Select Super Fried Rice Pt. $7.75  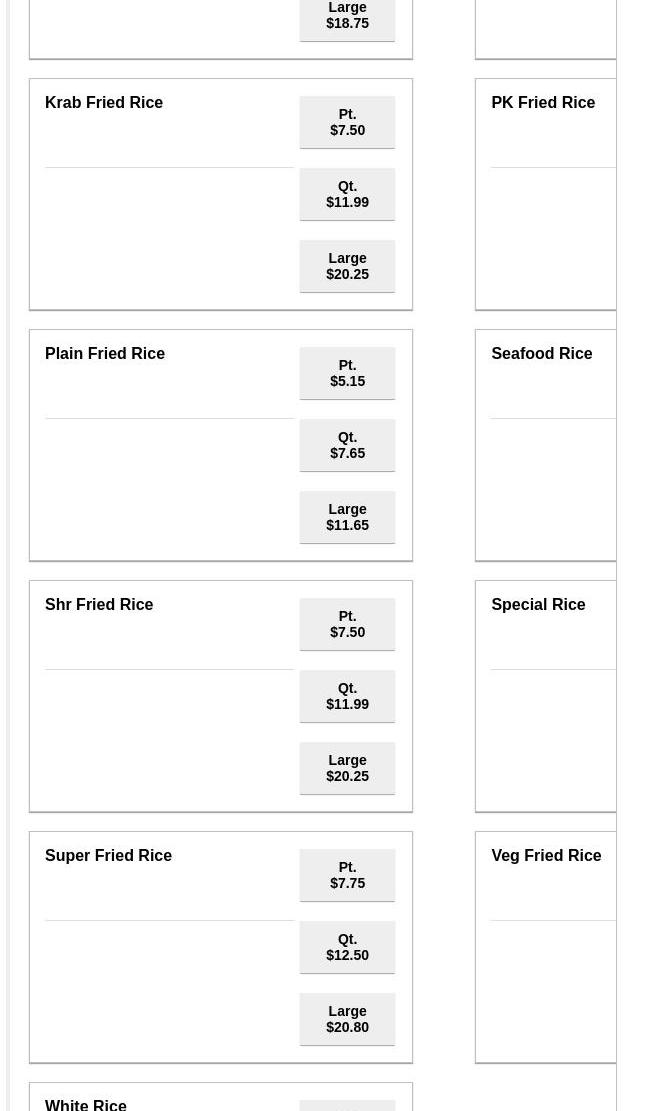point(347,875)
